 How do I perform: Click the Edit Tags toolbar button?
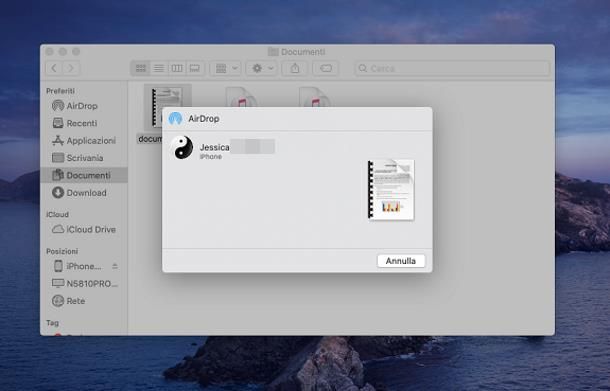(x=326, y=68)
